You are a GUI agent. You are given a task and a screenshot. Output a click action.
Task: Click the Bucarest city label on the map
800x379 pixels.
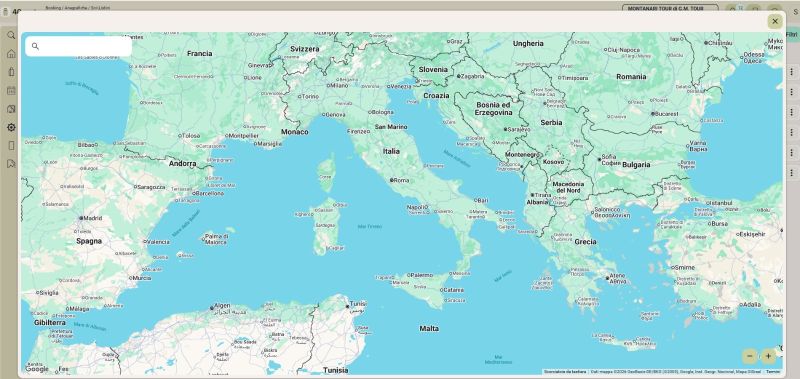(665, 114)
